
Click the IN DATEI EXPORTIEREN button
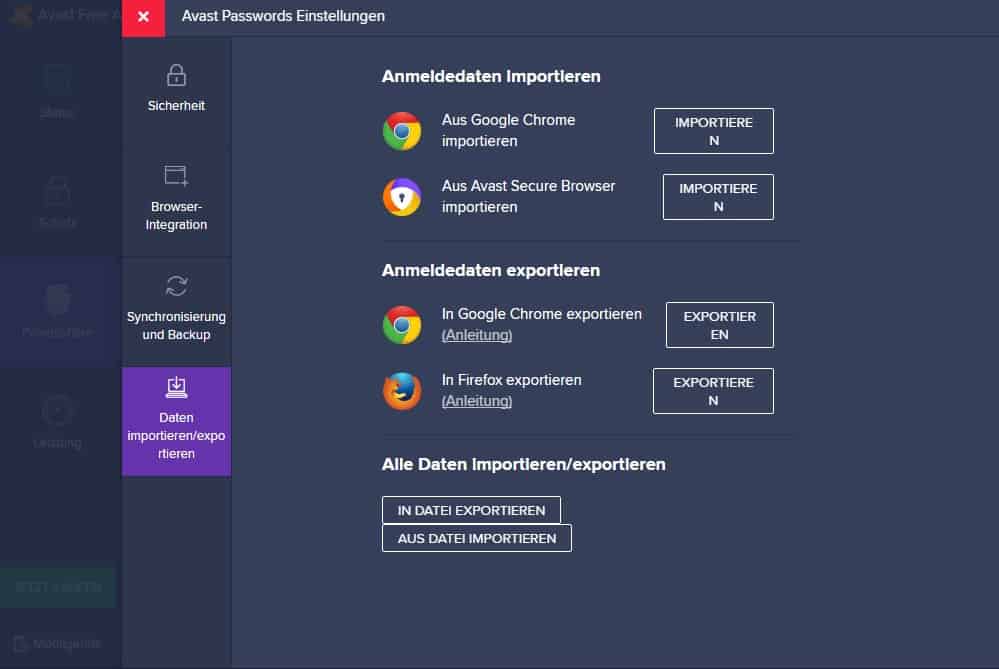click(471, 510)
